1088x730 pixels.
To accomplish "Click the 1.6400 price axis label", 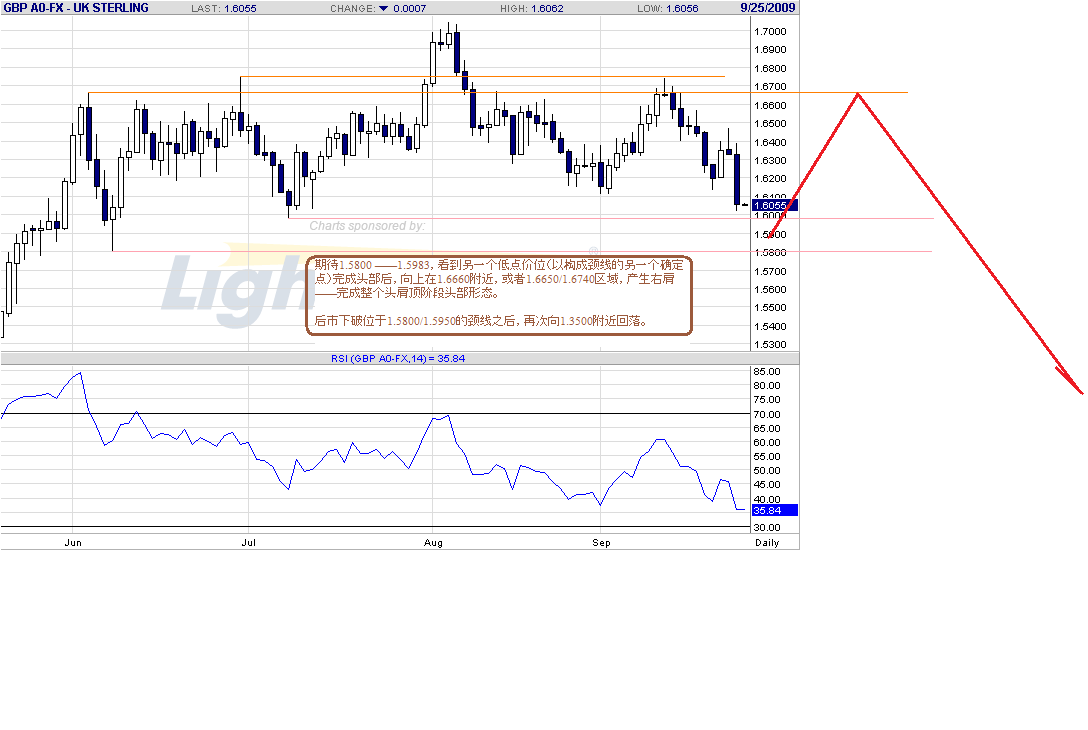I will [770, 142].
